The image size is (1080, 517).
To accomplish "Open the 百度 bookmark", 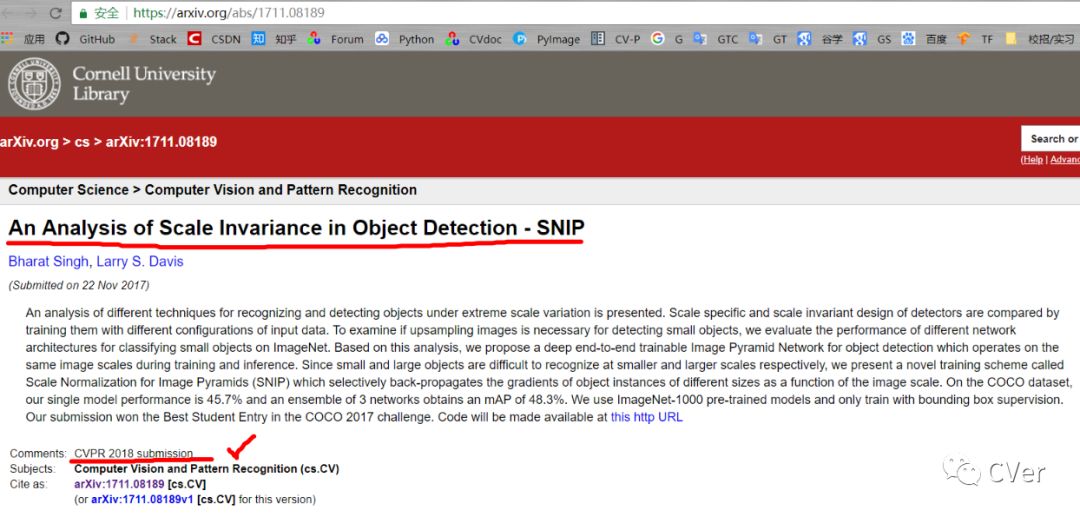I will [924, 39].
